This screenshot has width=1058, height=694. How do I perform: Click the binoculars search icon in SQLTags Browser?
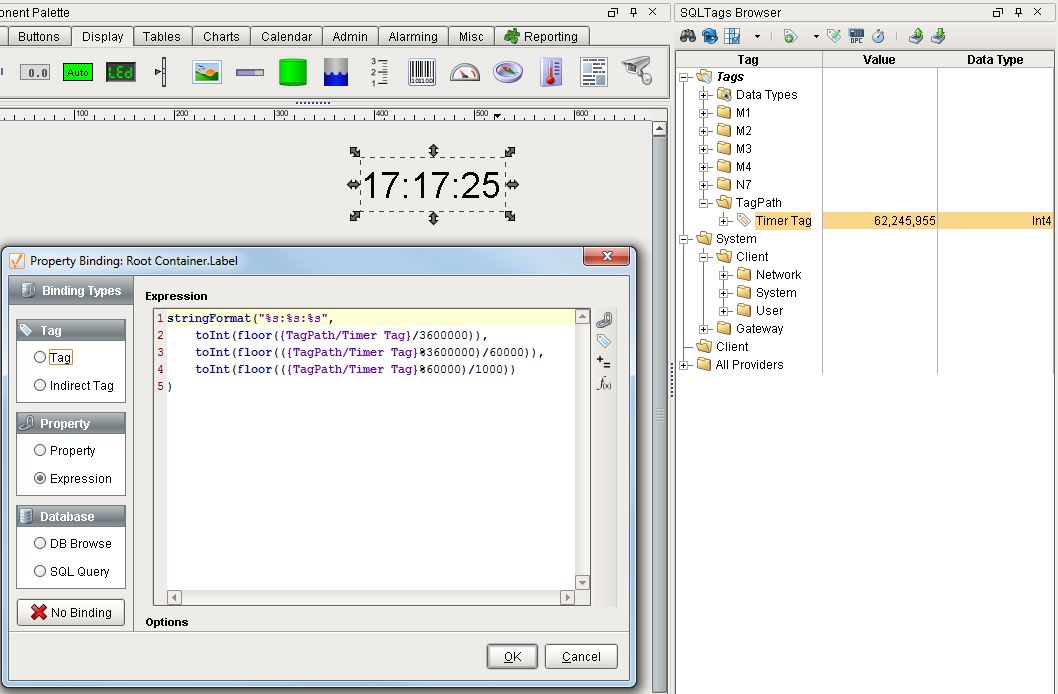[688, 36]
